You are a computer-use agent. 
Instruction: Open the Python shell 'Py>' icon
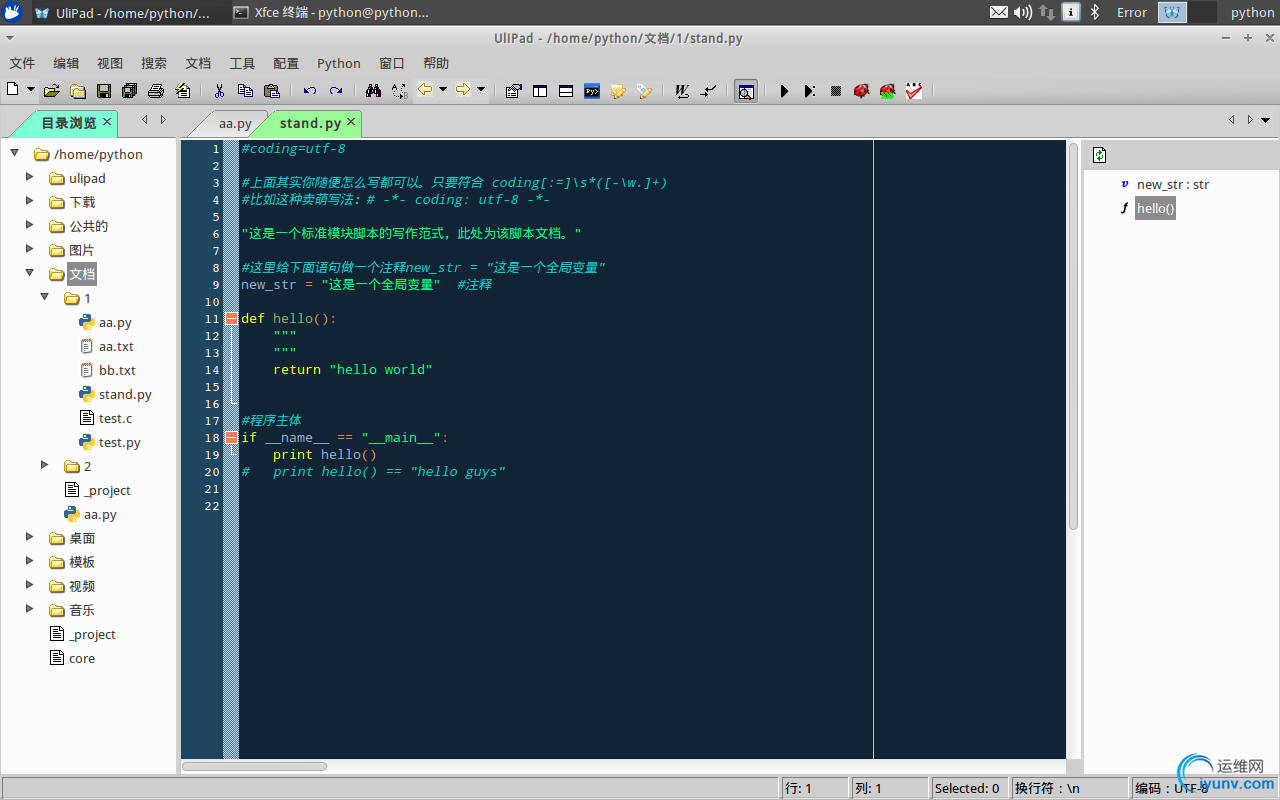pos(592,91)
